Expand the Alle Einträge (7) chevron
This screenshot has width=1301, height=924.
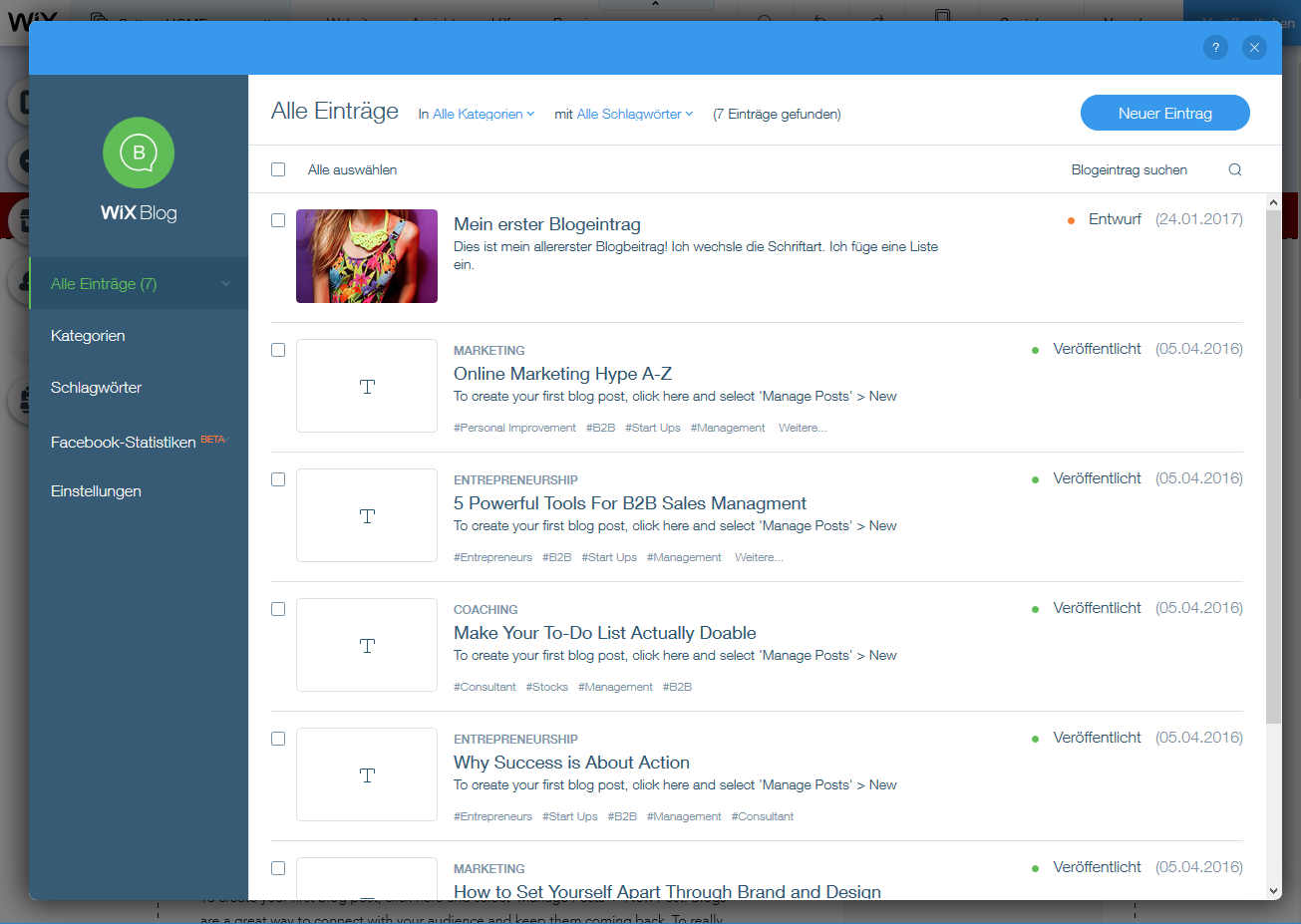225,284
